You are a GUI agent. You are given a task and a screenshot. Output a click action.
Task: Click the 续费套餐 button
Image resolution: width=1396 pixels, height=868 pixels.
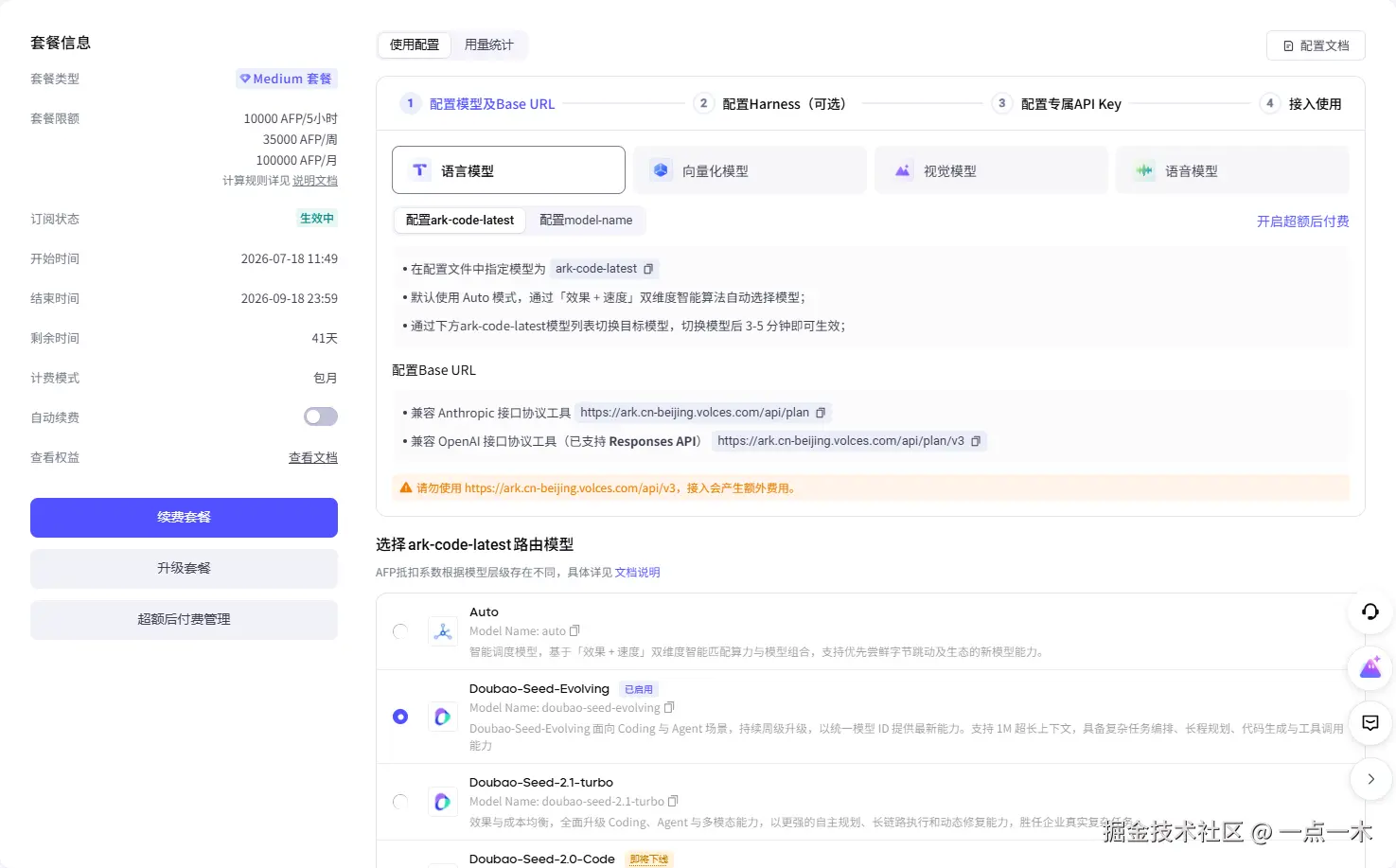tap(184, 518)
